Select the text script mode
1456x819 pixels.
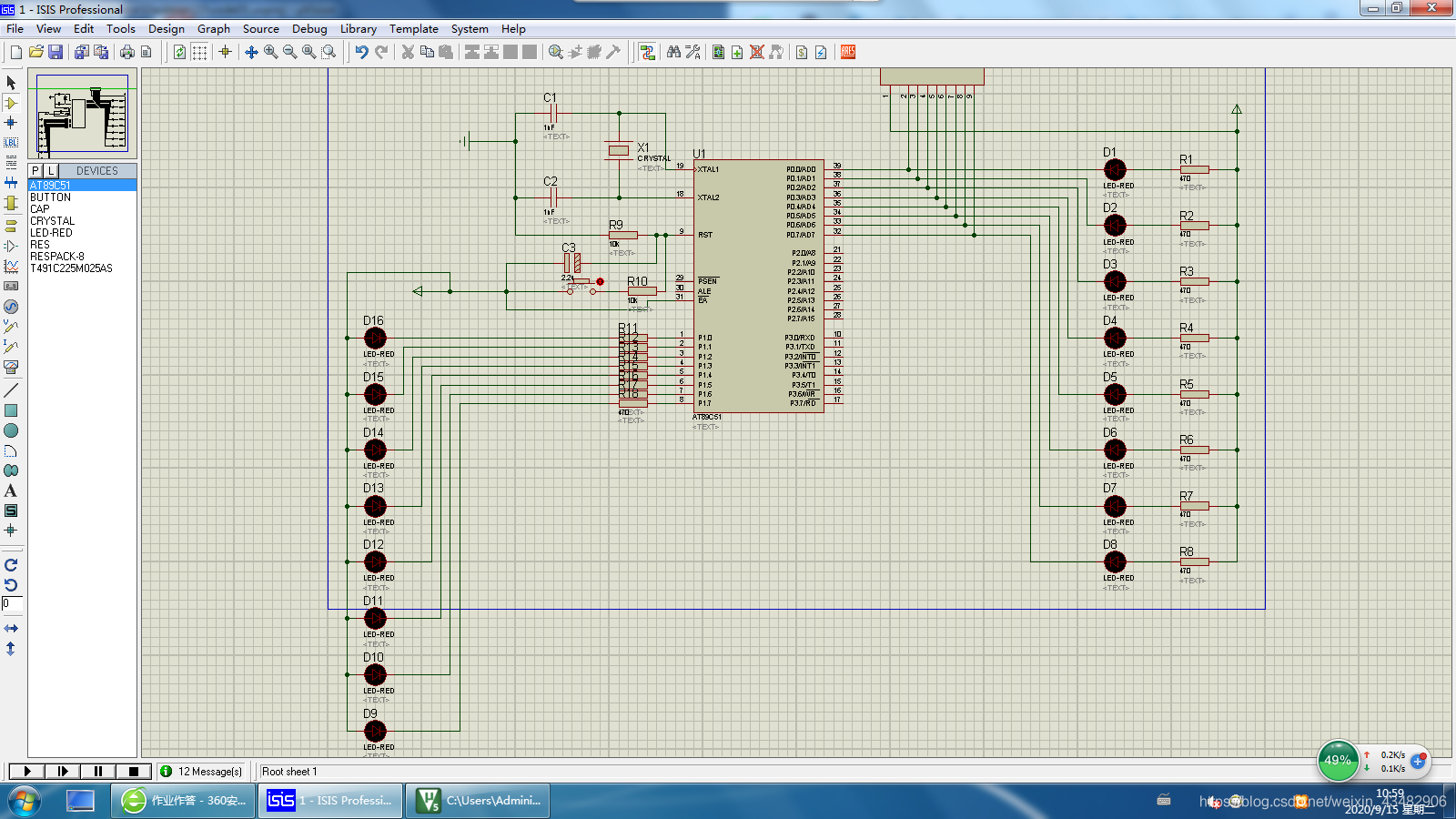click(x=11, y=163)
